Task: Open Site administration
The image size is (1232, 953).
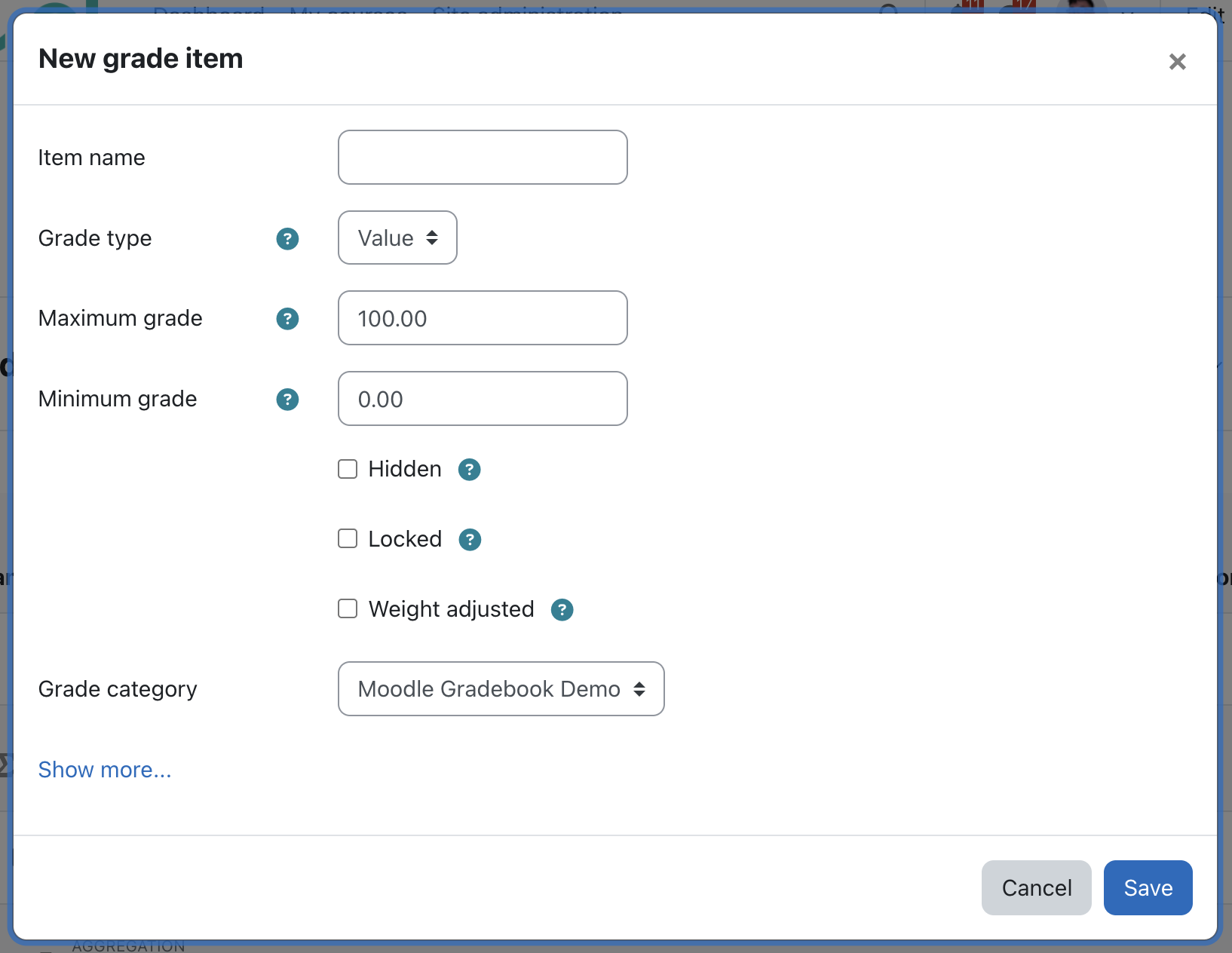Action: [527, 9]
